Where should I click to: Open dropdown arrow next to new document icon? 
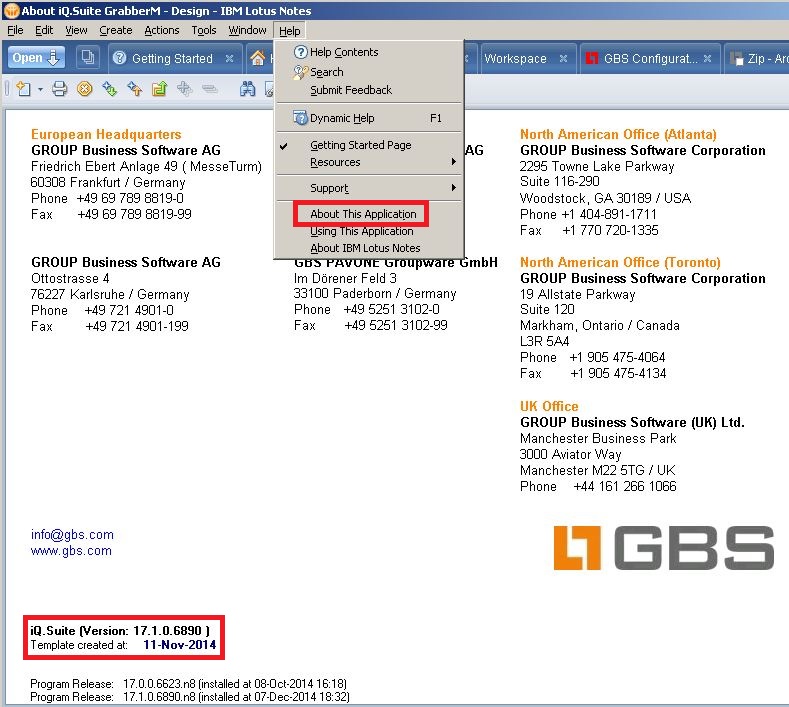[41, 90]
